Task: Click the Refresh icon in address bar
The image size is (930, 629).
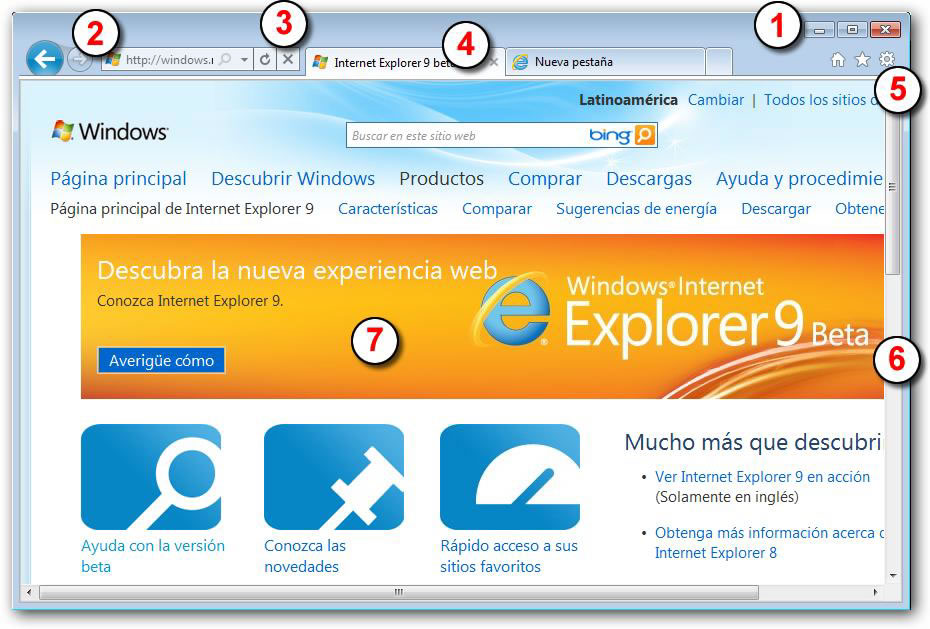Action: click(265, 59)
